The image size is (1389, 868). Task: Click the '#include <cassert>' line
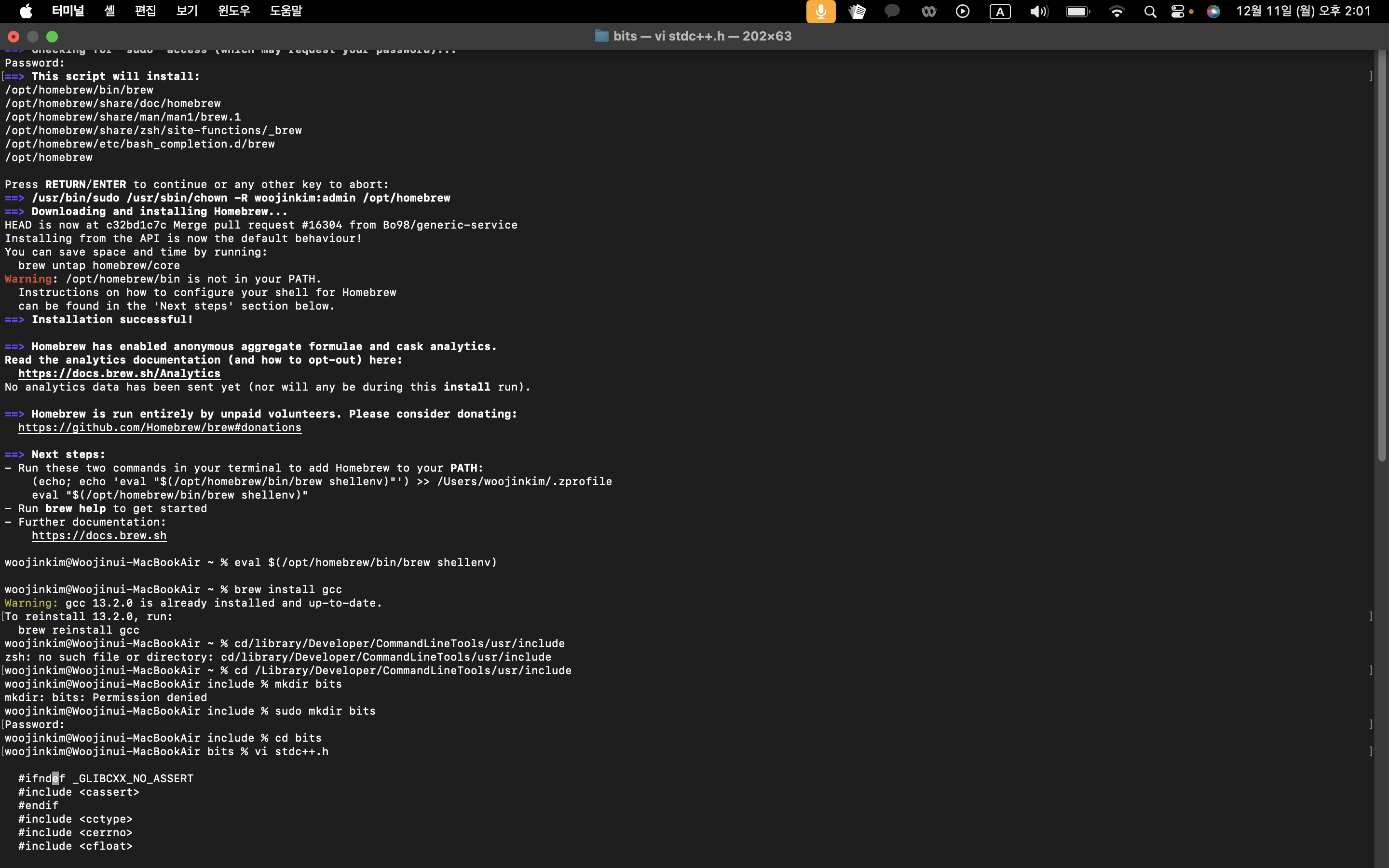point(79,792)
